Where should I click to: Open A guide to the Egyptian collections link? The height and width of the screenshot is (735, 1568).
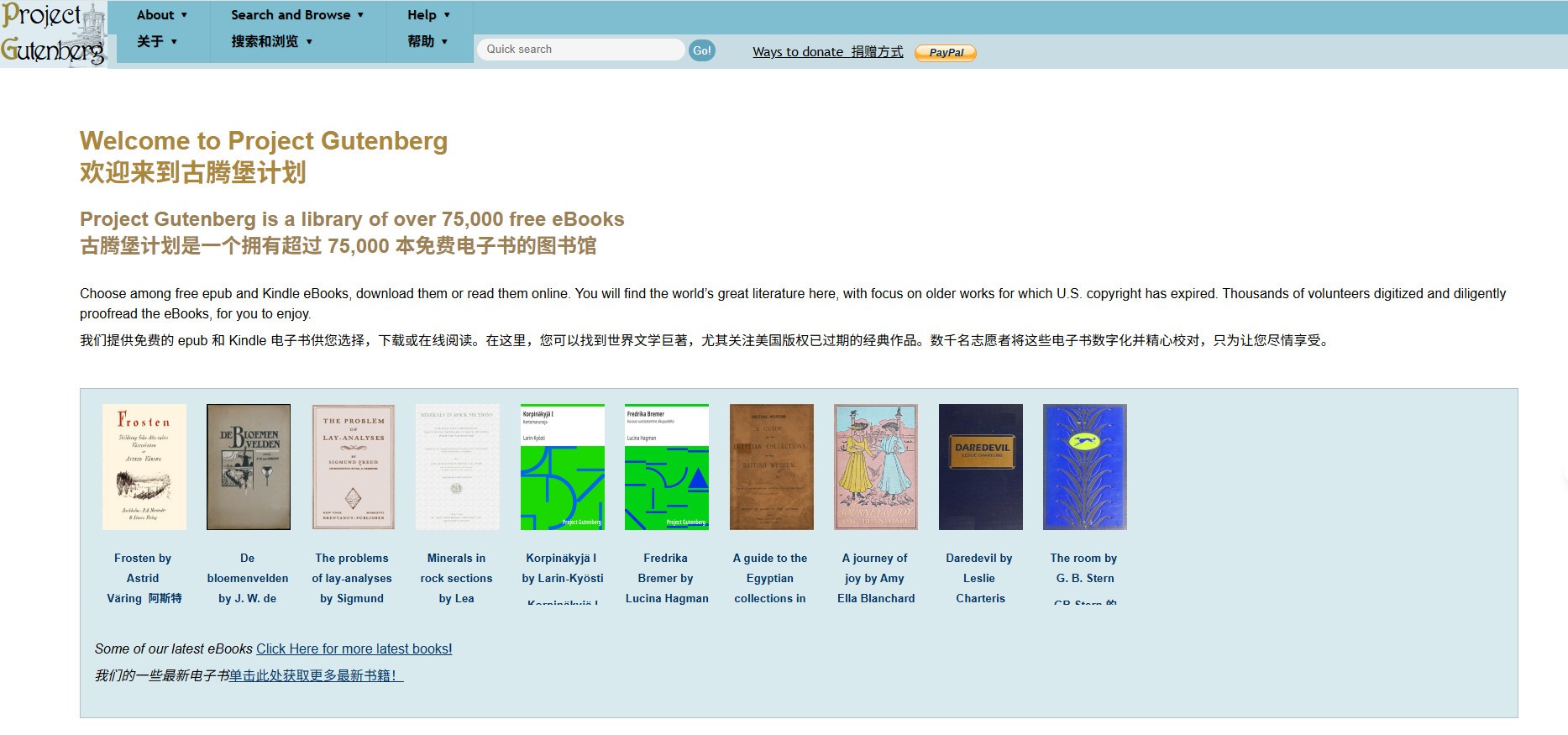click(770, 578)
